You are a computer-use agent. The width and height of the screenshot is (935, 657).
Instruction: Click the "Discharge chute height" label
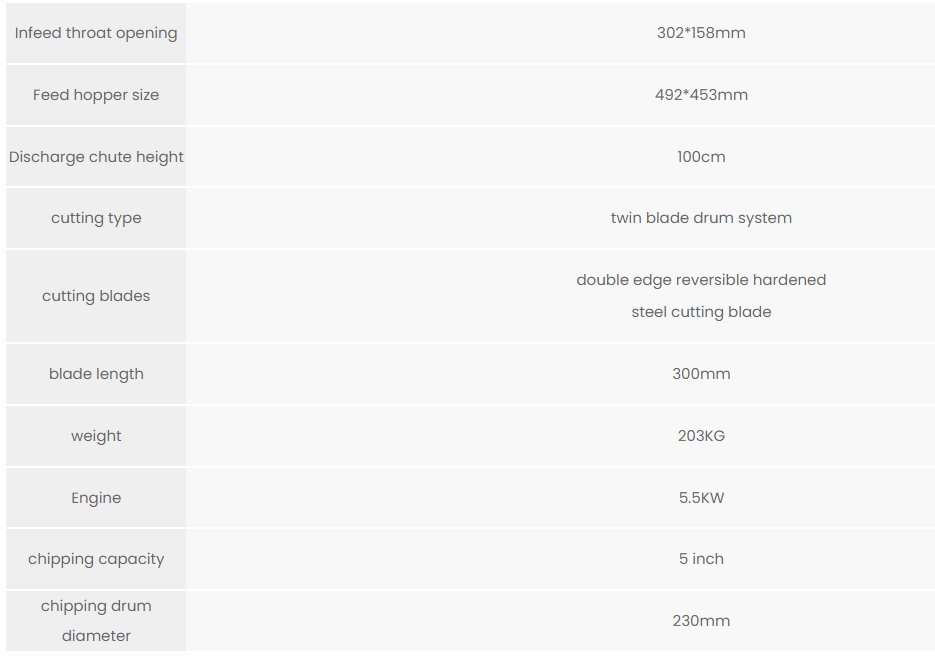click(x=96, y=157)
